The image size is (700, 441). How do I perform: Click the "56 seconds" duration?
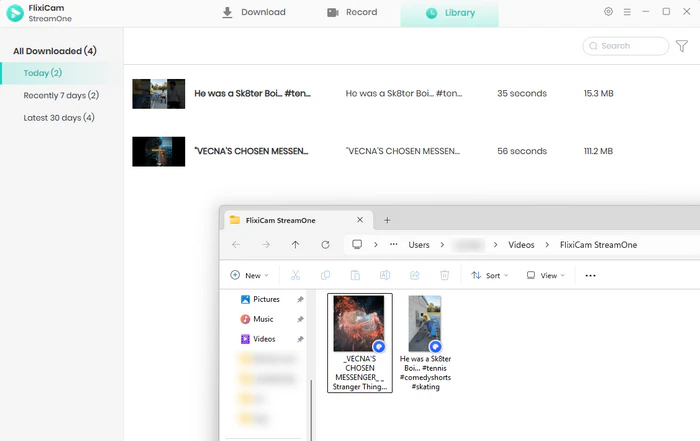522,151
